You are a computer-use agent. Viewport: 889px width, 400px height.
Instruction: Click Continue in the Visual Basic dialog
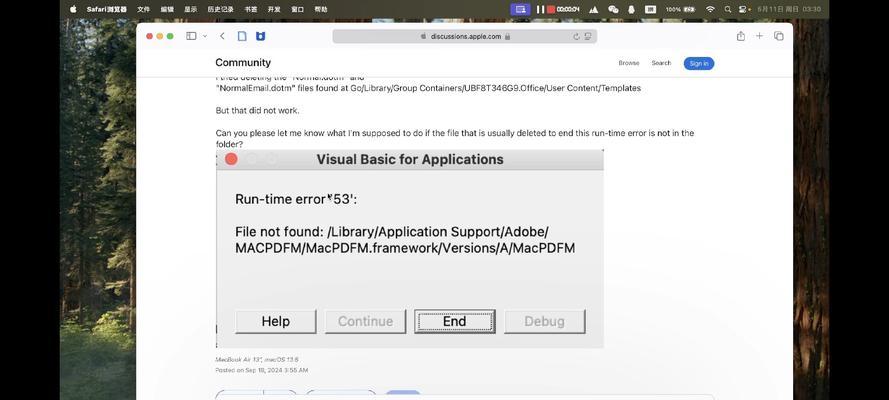pos(365,322)
